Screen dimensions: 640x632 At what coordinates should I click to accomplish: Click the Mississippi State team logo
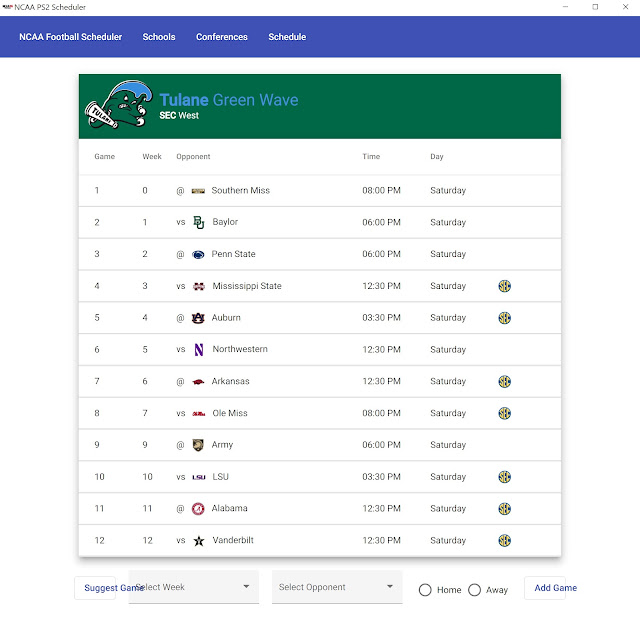click(199, 286)
